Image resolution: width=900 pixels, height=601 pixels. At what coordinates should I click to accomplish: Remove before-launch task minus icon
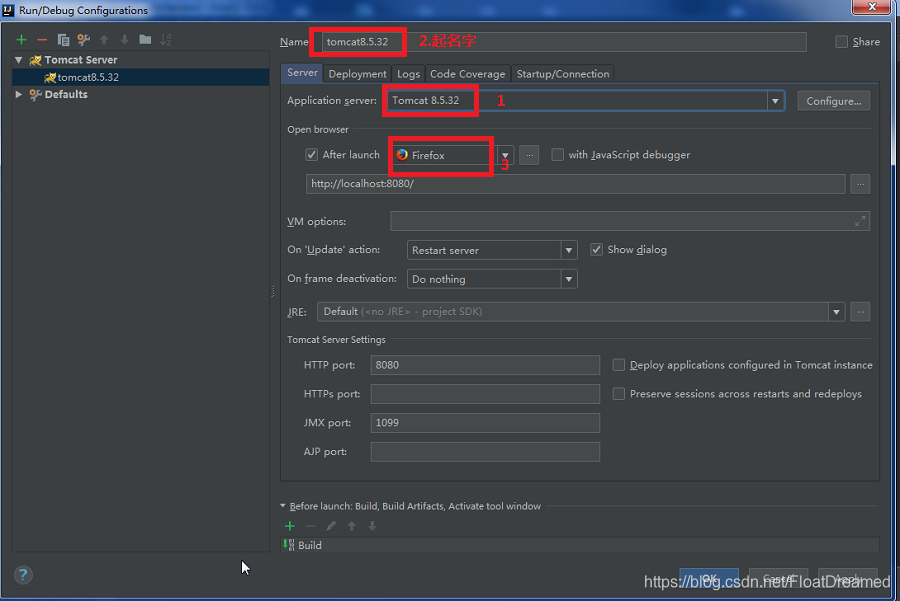pyautogui.click(x=311, y=526)
